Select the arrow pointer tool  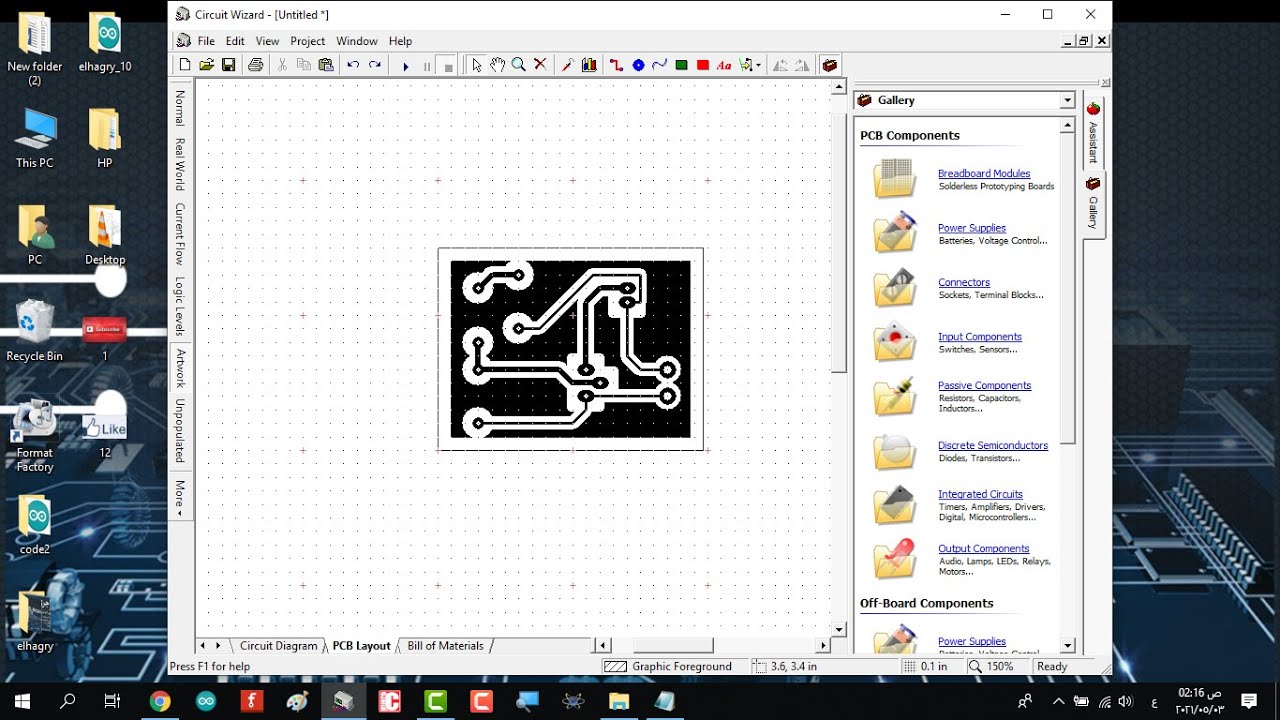click(x=477, y=65)
